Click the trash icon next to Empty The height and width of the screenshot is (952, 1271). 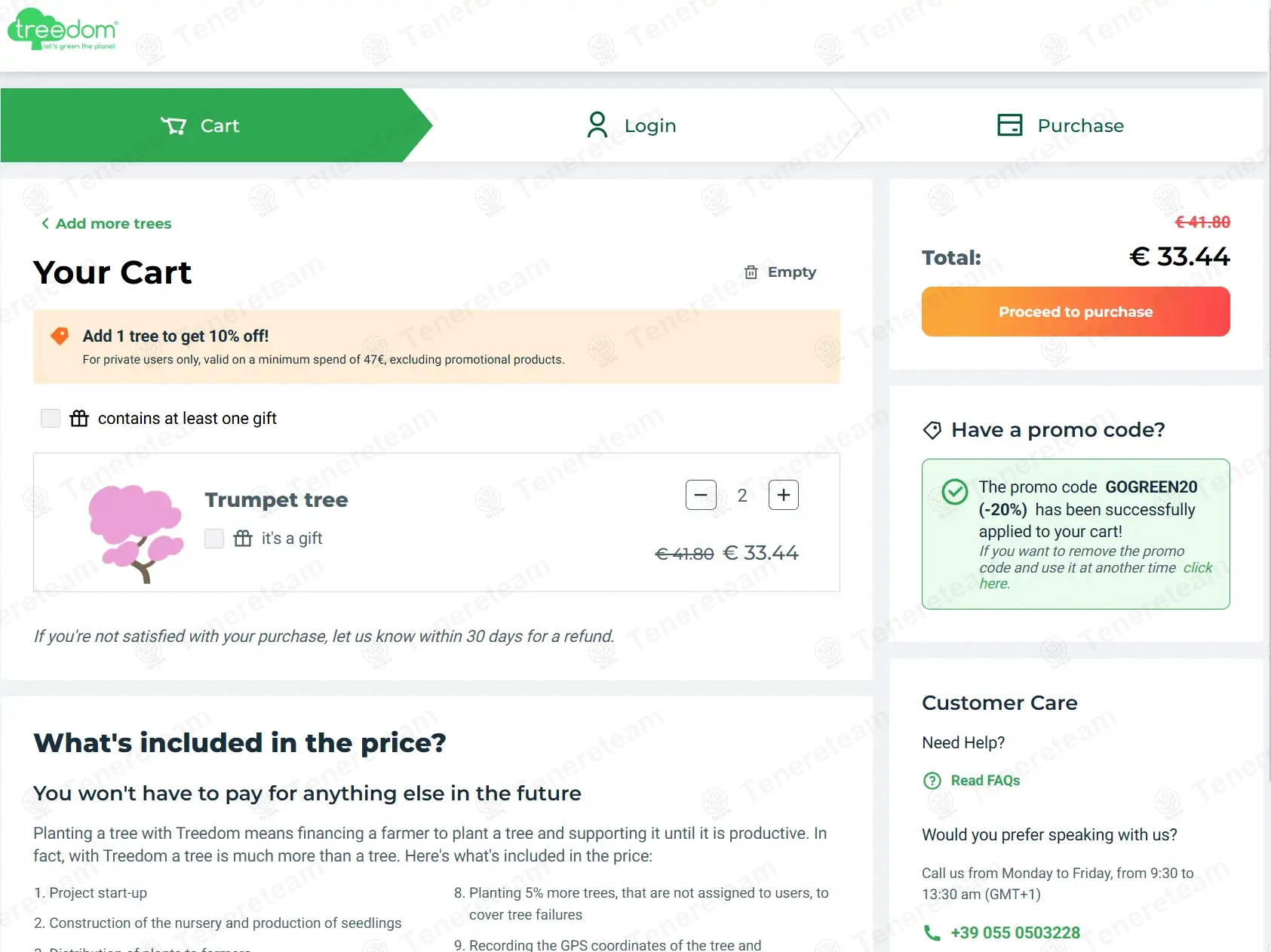[x=751, y=272]
